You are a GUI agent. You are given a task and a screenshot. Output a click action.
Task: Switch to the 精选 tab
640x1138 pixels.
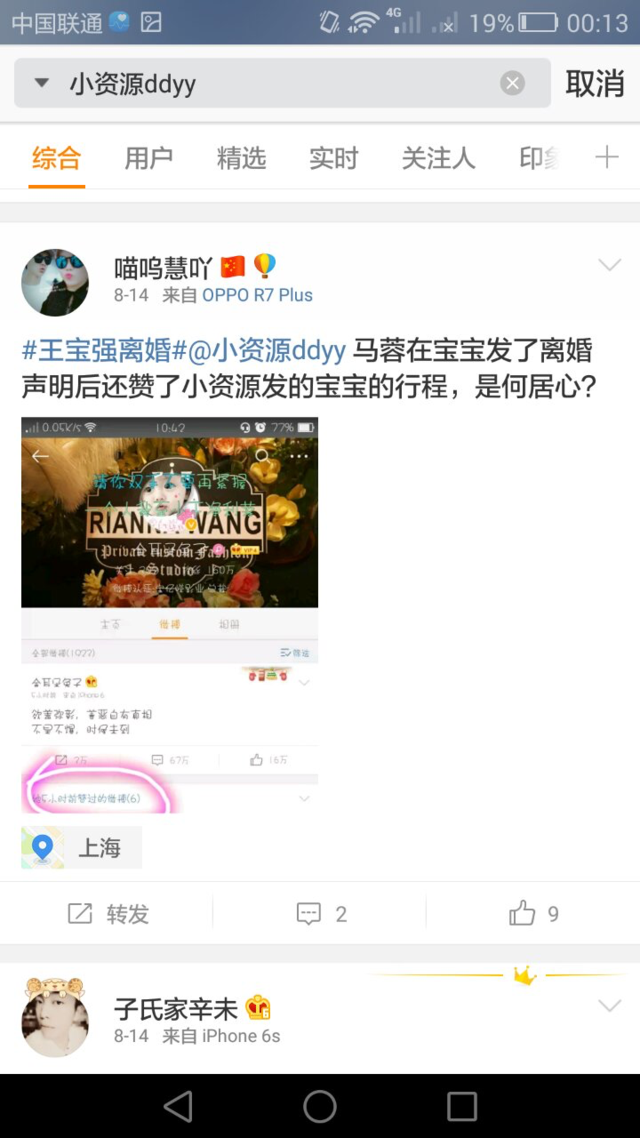pos(241,157)
